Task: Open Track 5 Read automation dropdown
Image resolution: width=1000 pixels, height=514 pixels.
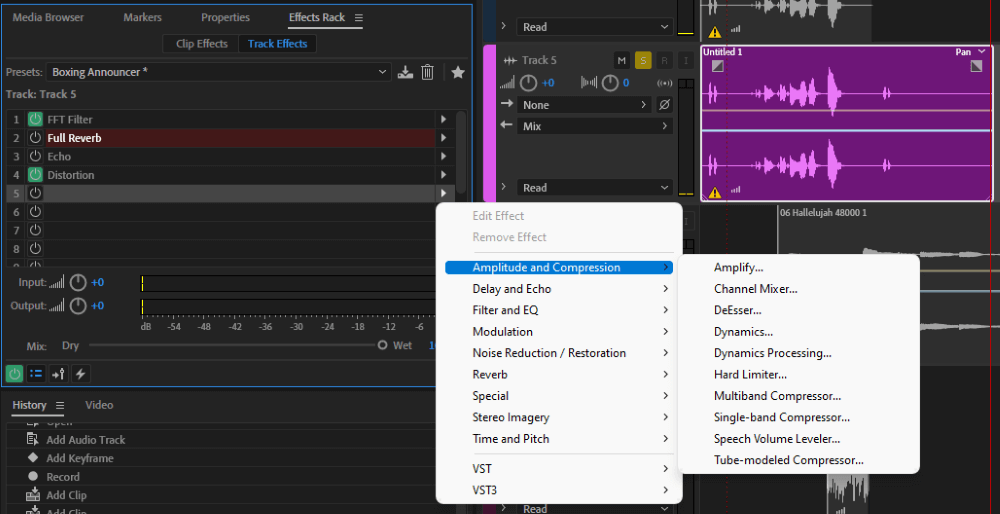Action: point(594,187)
